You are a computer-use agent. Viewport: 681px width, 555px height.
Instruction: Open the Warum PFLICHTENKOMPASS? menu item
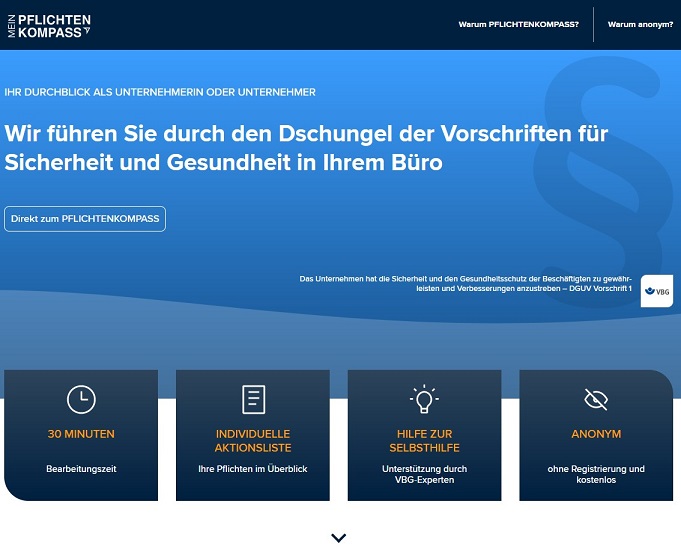[519, 24]
